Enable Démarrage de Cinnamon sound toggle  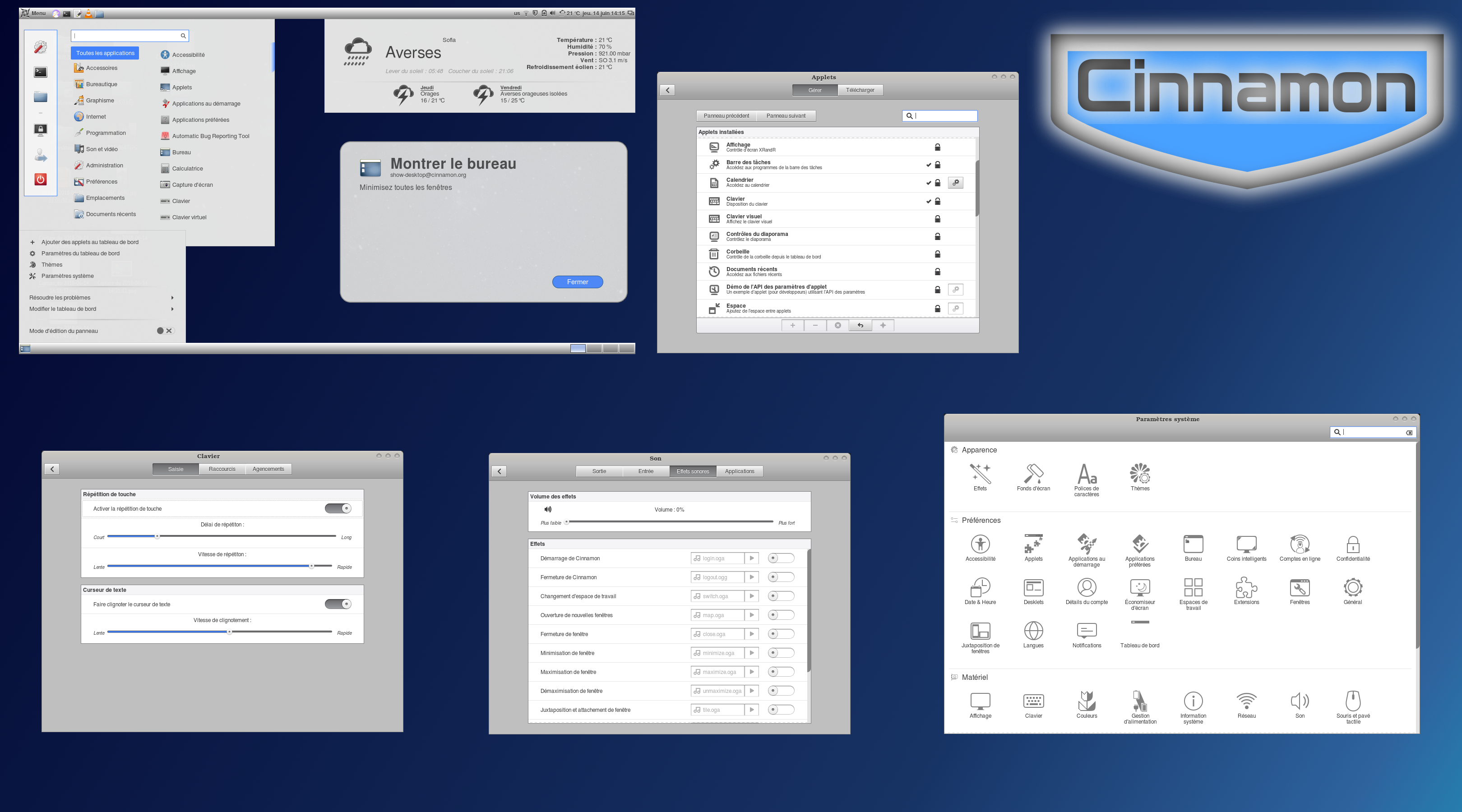point(781,558)
